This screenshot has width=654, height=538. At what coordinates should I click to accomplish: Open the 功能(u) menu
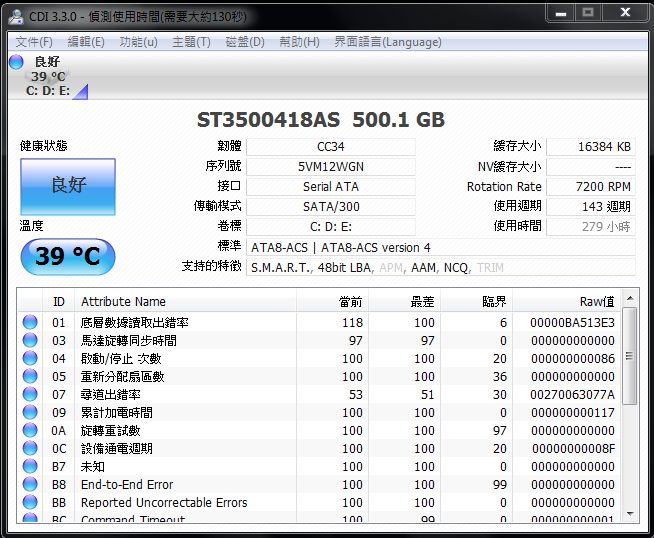coord(138,42)
